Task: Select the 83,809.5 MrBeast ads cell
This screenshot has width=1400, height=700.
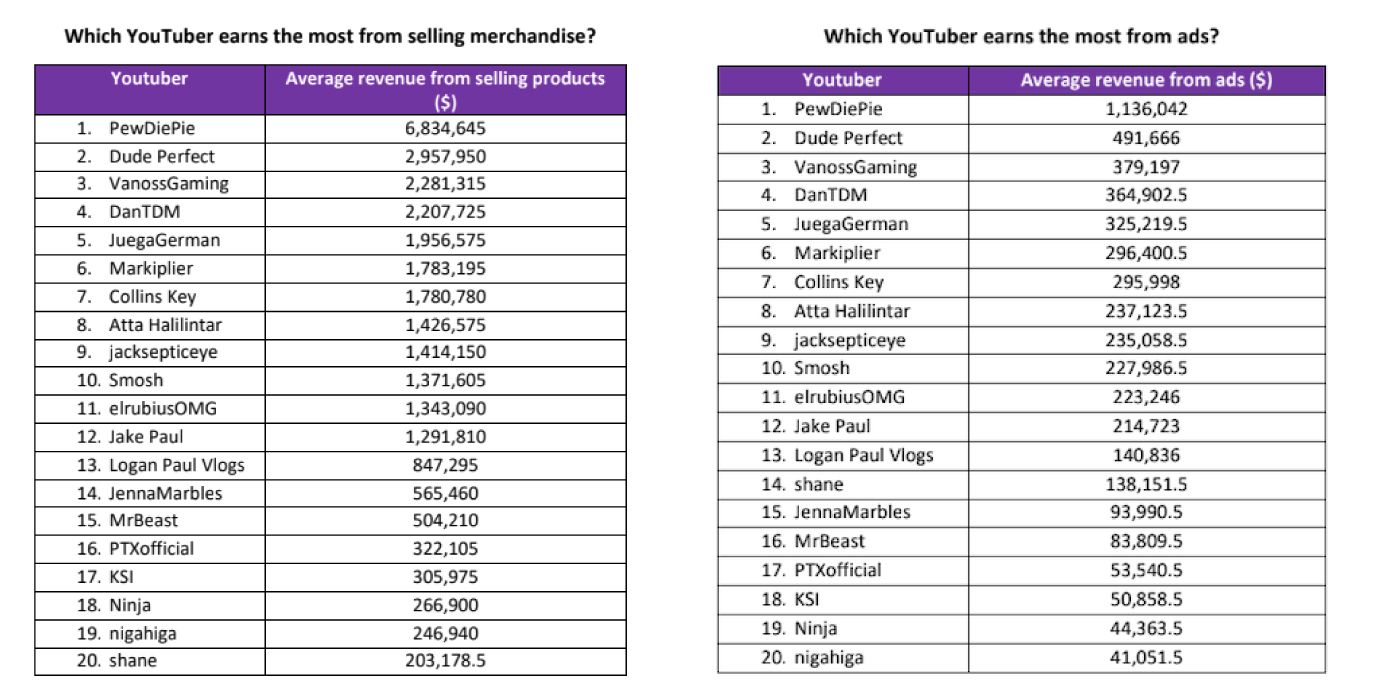Action: point(1146,541)
